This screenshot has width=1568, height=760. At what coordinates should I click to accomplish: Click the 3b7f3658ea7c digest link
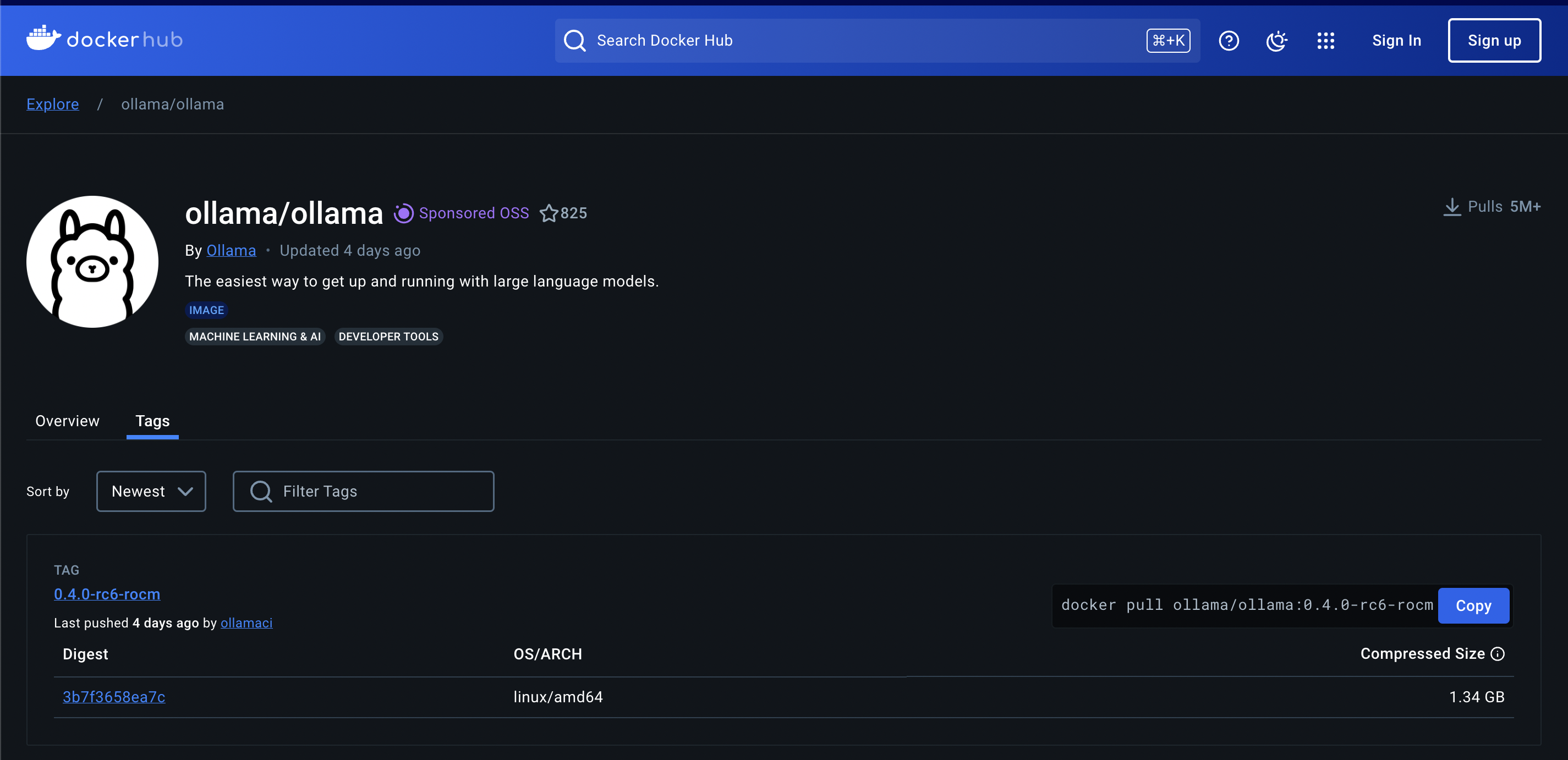[x=113, y=697]
